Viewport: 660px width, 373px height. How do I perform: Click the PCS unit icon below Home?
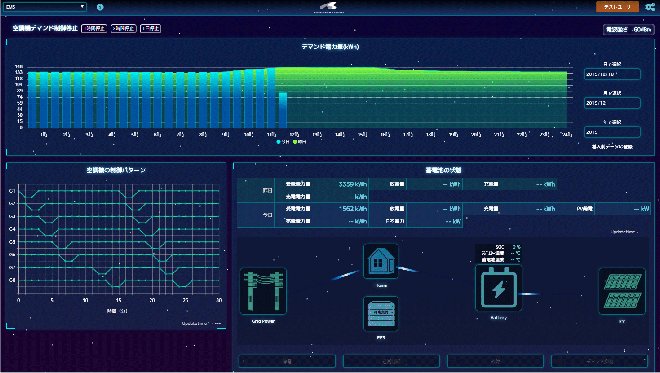(x=381, y=314)
